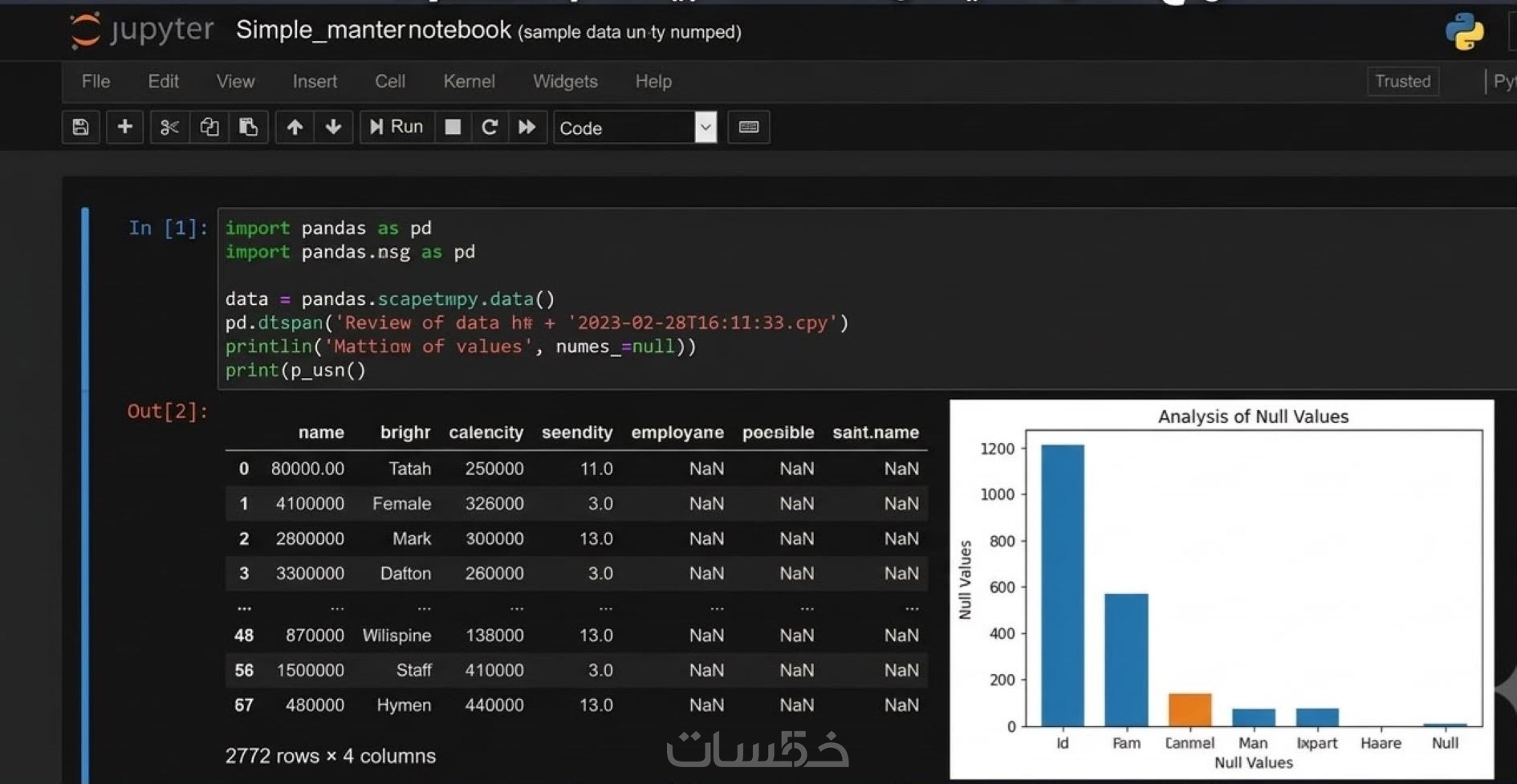Paste cells below icon
The height and width of the screenshot is (784, 1517).
click(248, 127)
